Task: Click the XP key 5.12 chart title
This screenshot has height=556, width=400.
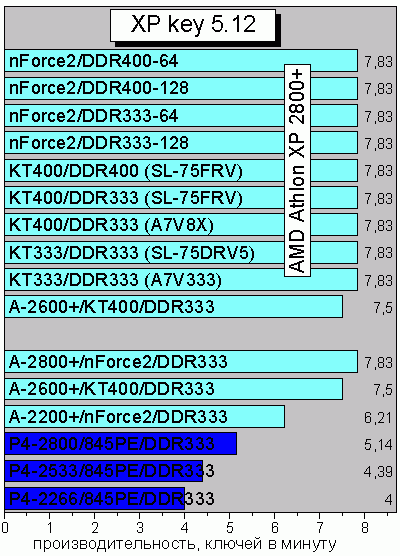Action: tap(193, 25)
